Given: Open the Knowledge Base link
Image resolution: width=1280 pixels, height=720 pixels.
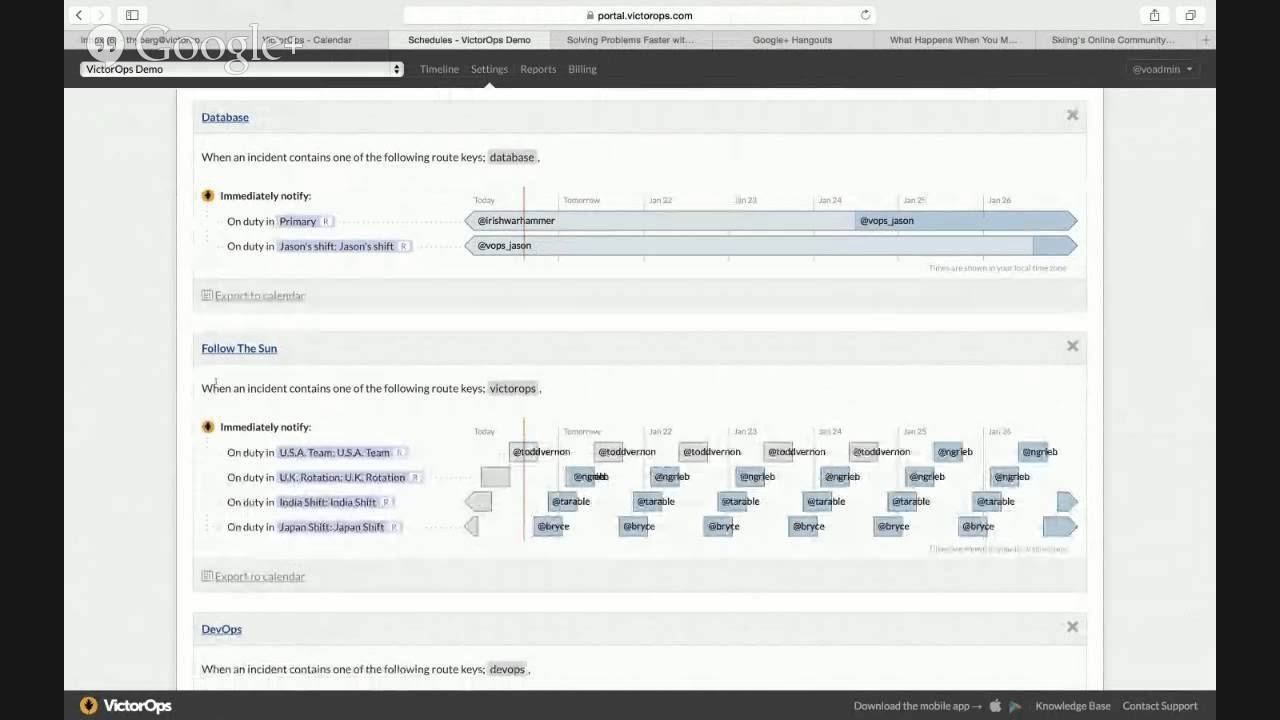Looking at the screenshot, I should pos(1073,706).
